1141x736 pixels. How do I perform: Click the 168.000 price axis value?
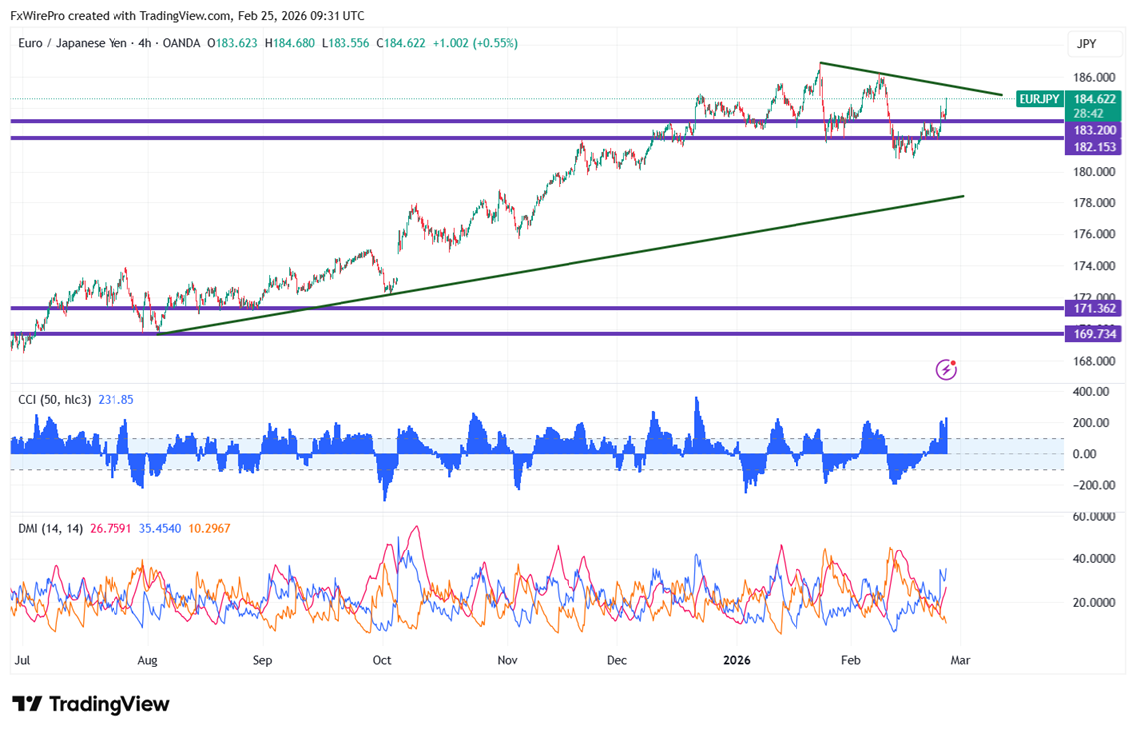(x=1094, y=361)
